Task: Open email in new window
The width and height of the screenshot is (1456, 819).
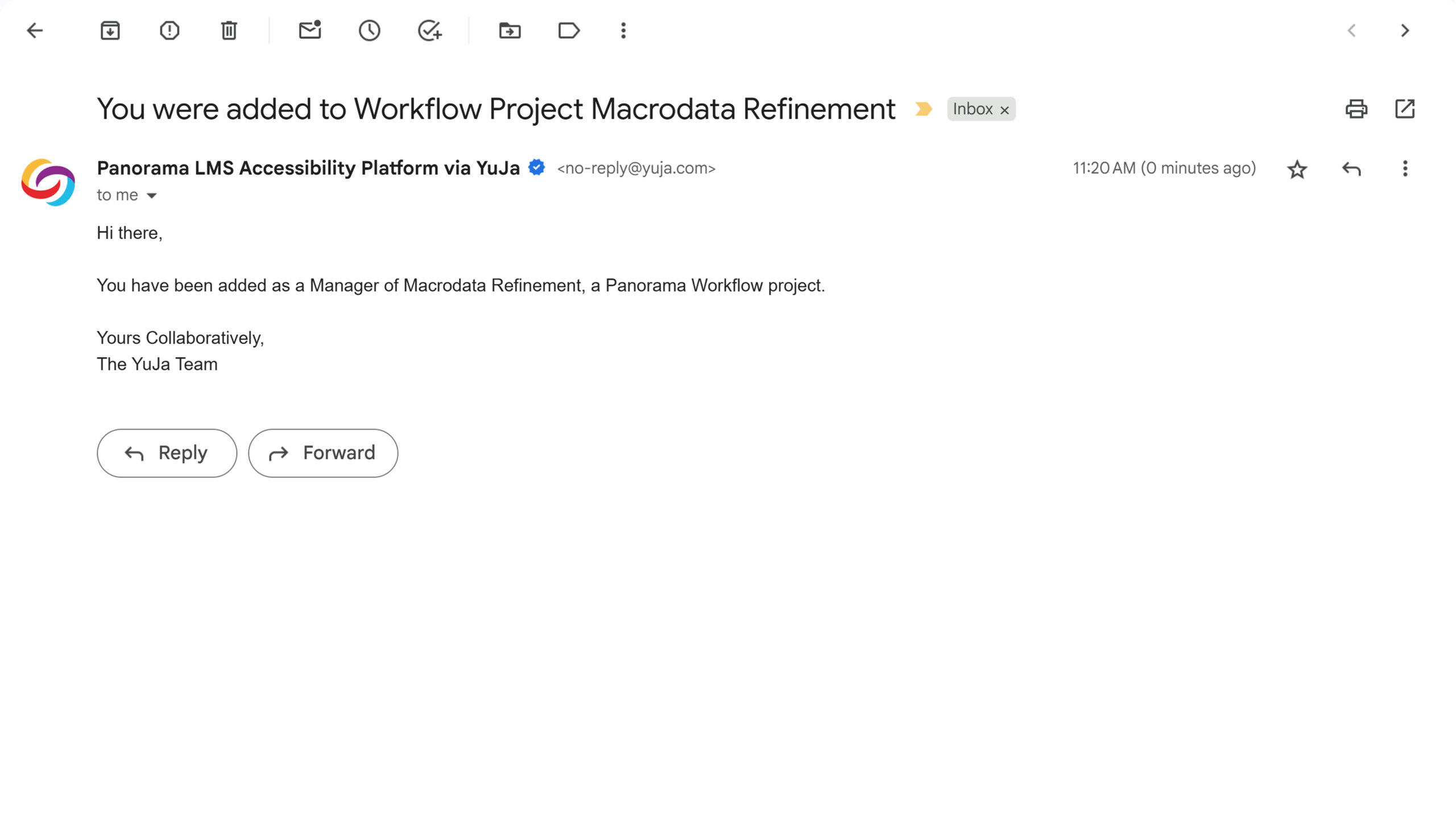Action: tap(1405, 109)
